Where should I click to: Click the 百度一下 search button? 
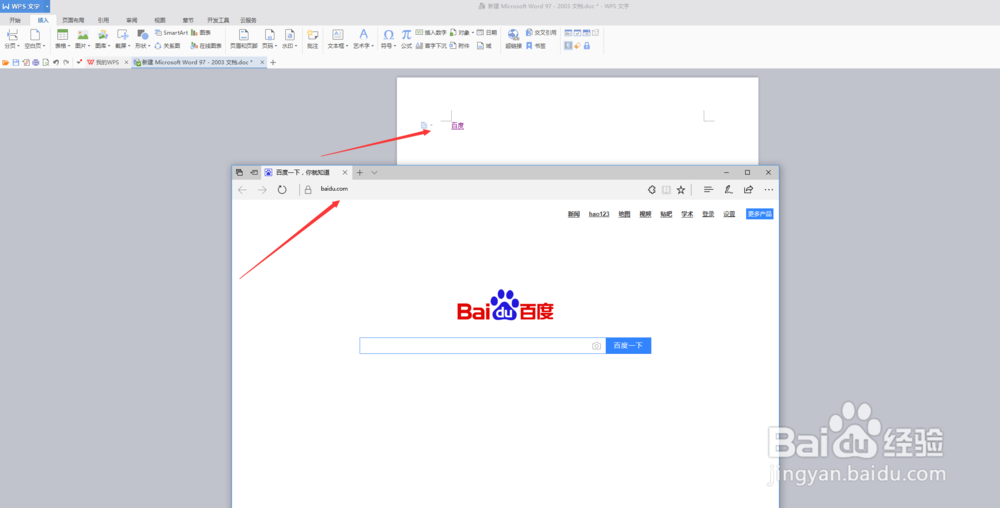click(x=628, y=345)
